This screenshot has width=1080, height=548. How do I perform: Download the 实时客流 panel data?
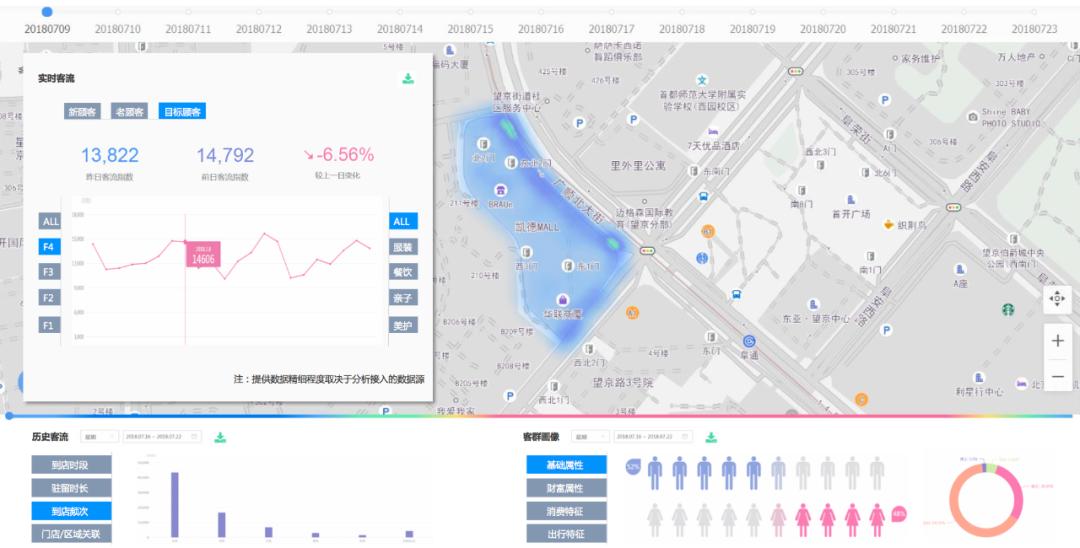tap(408, 78)
